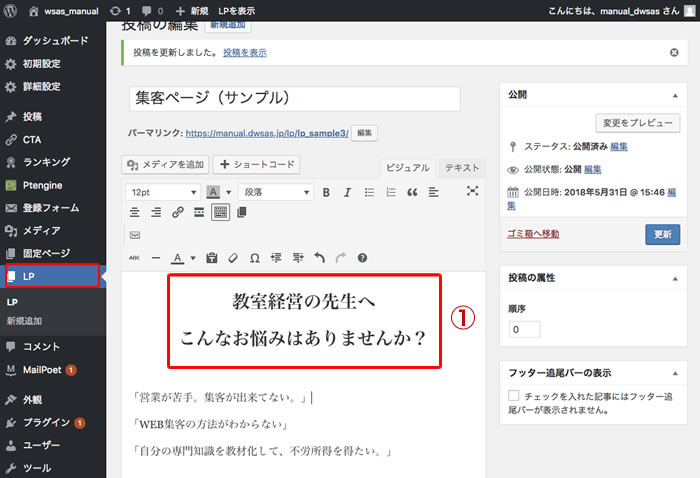The image size is (700, 478).
Task: Toggle bold formatting in the editor toolbar
Action: (327, 192)
